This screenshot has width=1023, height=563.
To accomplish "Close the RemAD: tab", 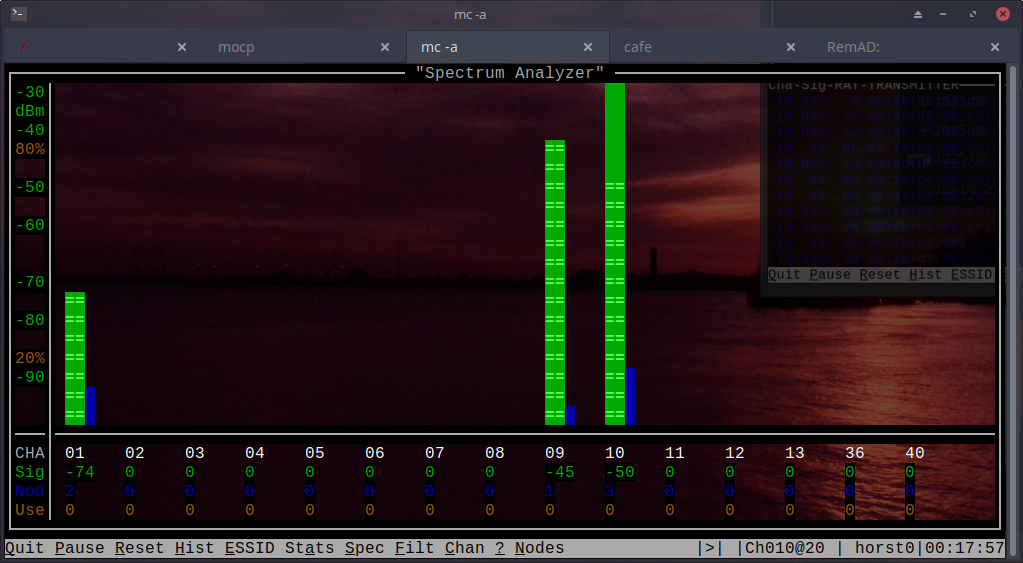I will (994, 47).
